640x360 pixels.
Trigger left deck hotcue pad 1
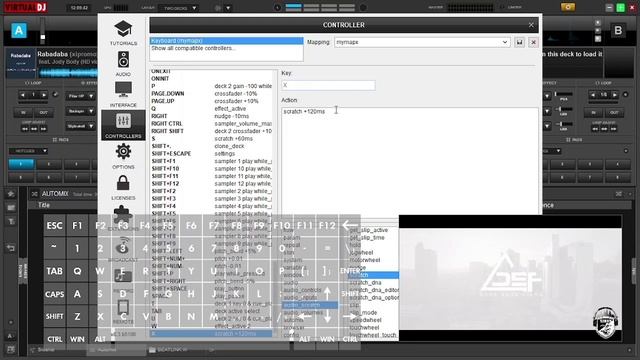coord(21,164)
